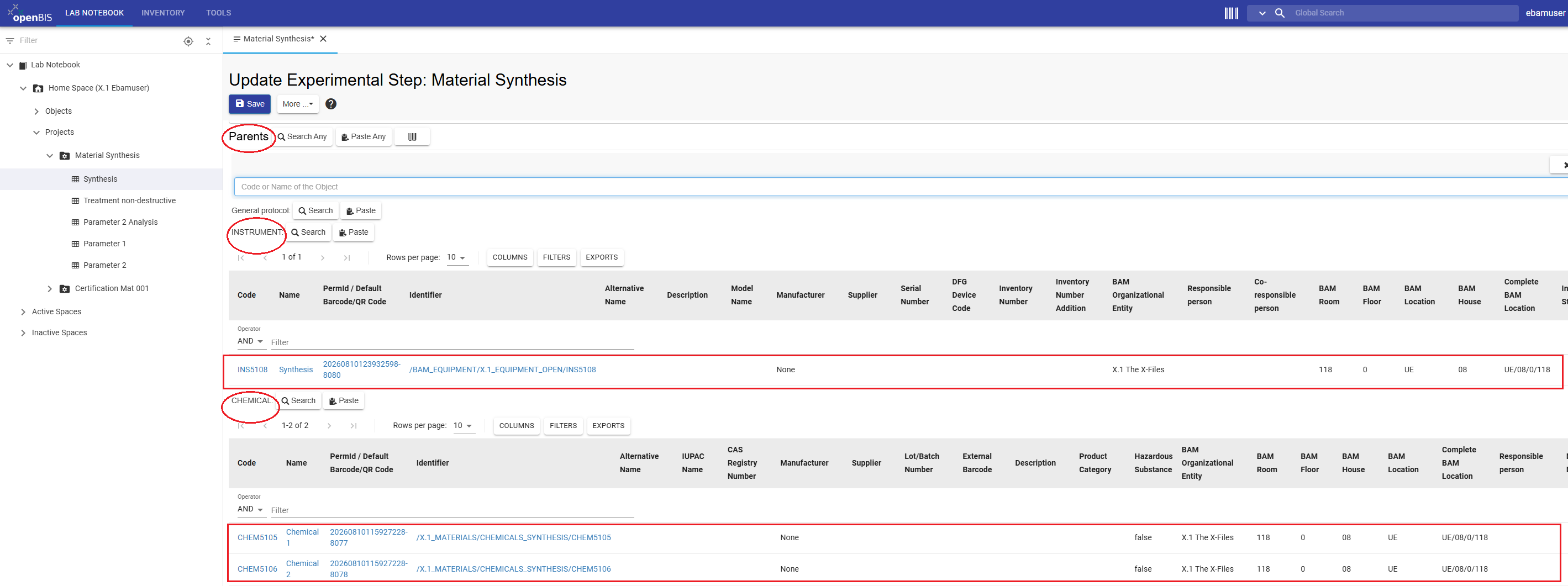Collapse all tree nodes icon in sidebar
Image resolution: width=1568 pixels, height=586 pixels.
click(x=208, y=41)
